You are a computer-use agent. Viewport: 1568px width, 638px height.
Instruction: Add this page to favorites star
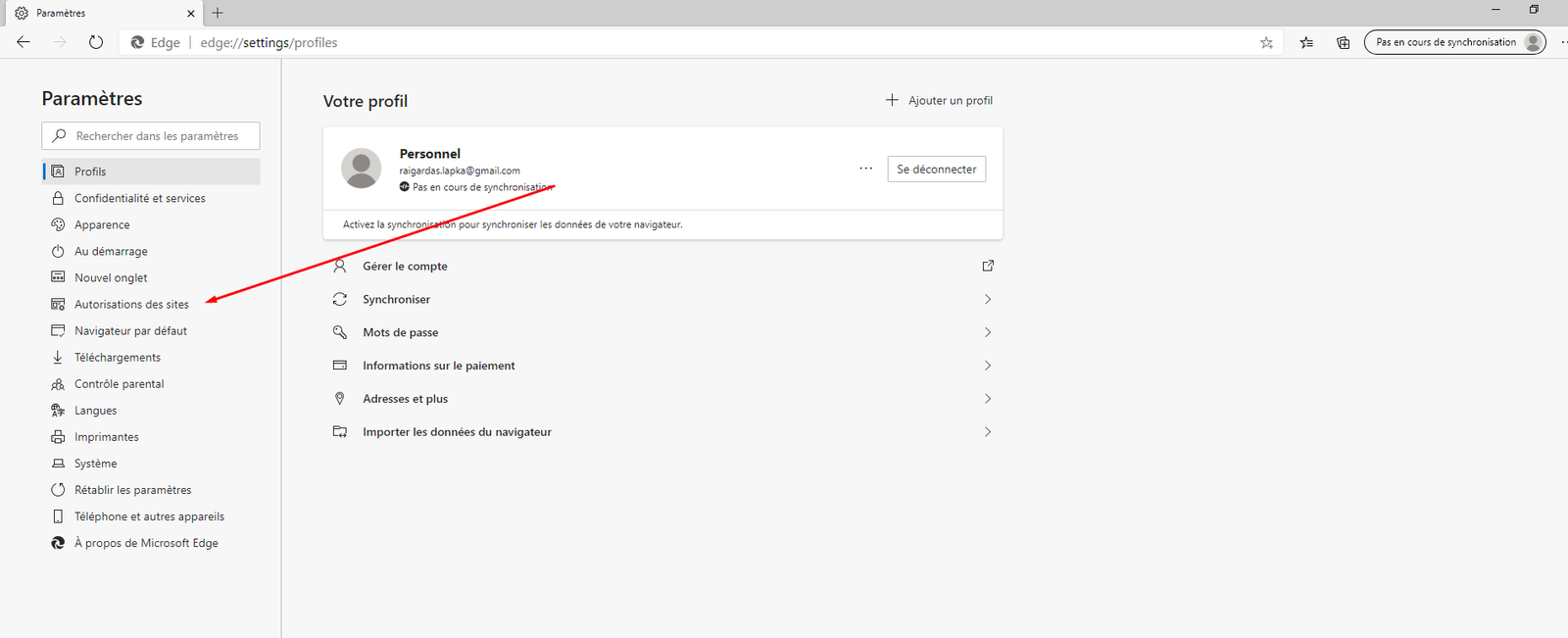pos(1266,42)
